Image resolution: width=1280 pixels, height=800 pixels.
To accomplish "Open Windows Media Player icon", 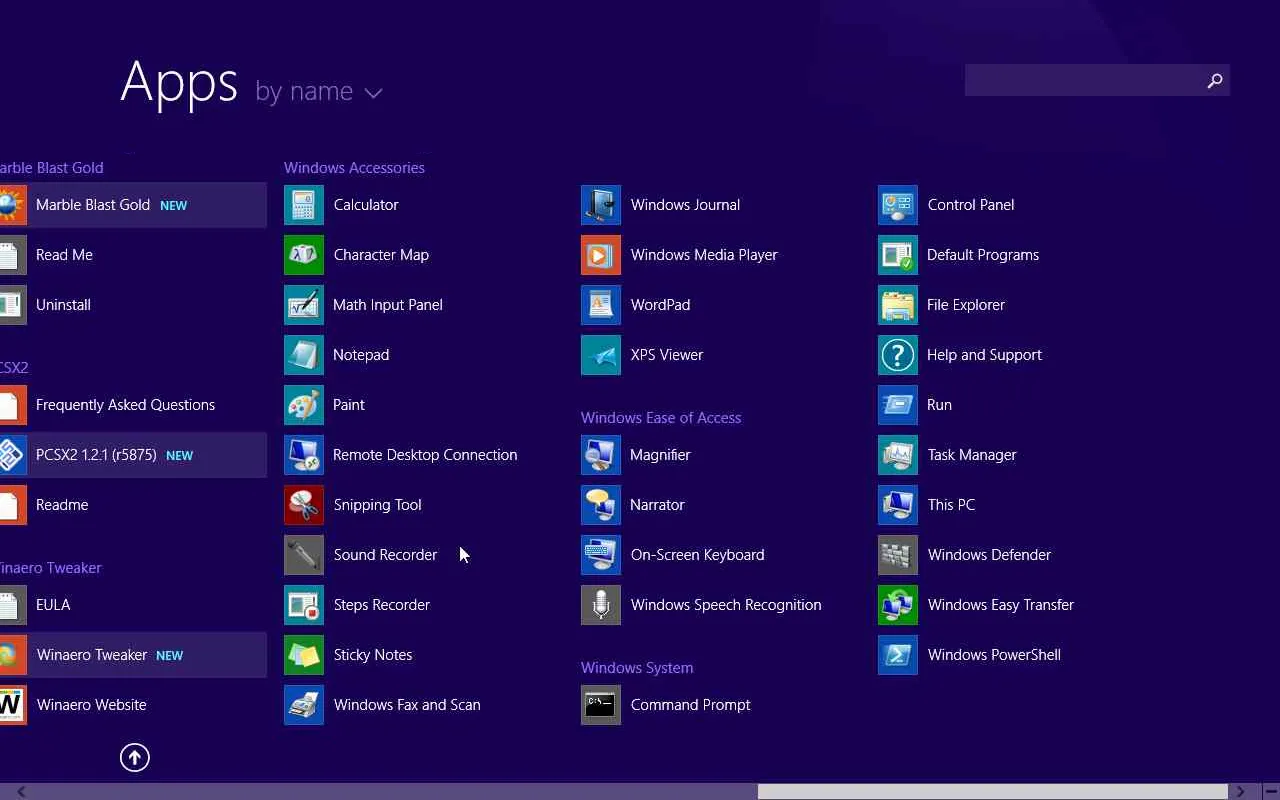I will tap(601, 255).
